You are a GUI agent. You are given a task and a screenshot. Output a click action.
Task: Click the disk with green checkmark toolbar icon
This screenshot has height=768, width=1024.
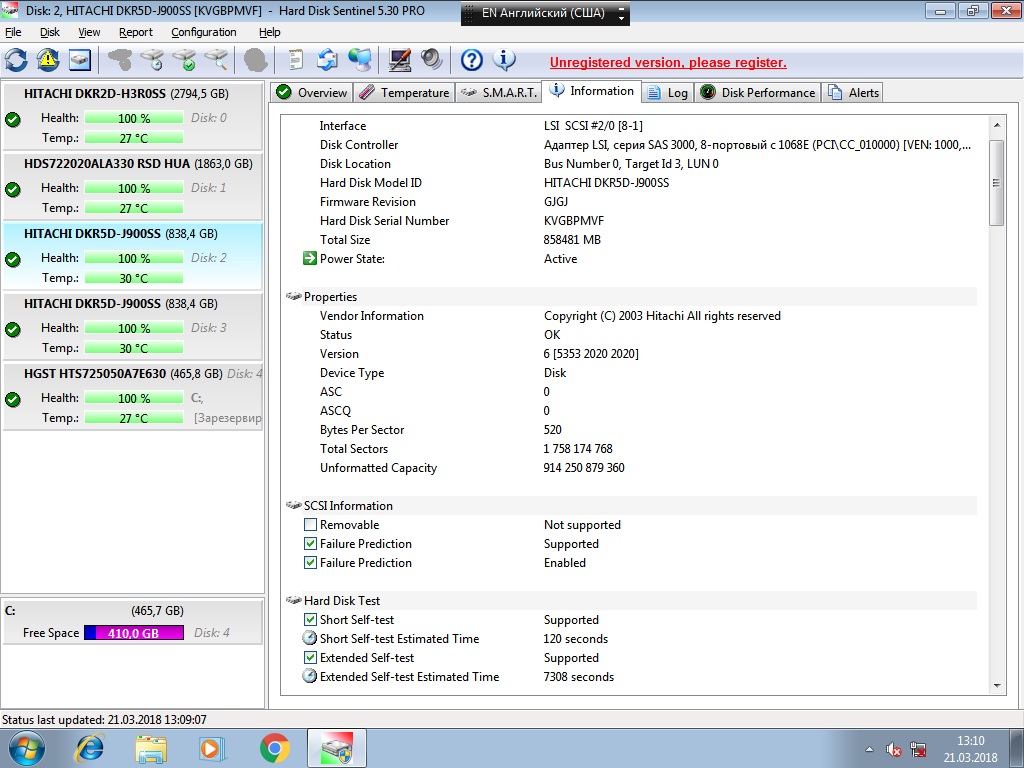tap(184, 60)
